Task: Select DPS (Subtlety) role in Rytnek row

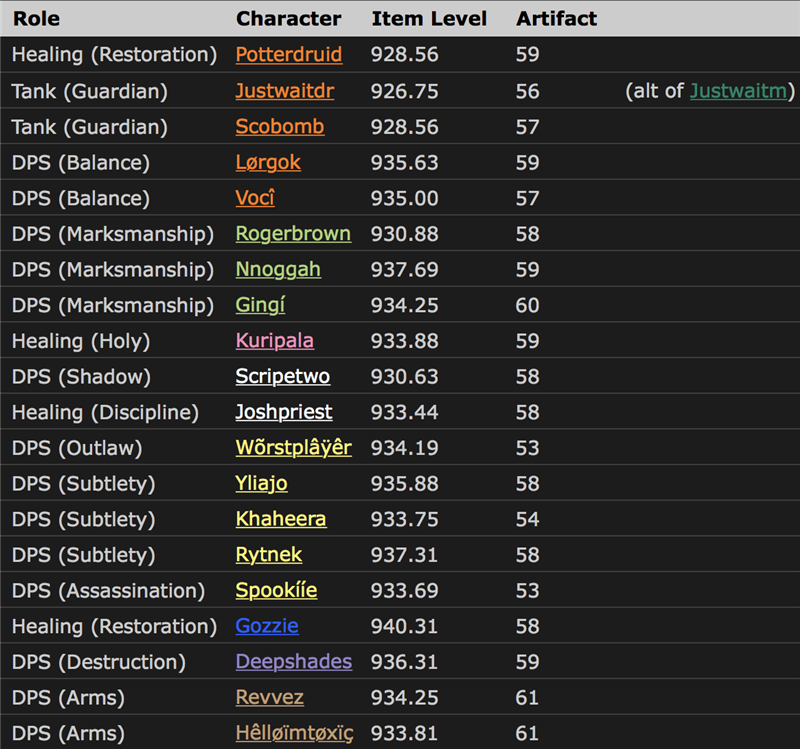Action: [84, 555]
